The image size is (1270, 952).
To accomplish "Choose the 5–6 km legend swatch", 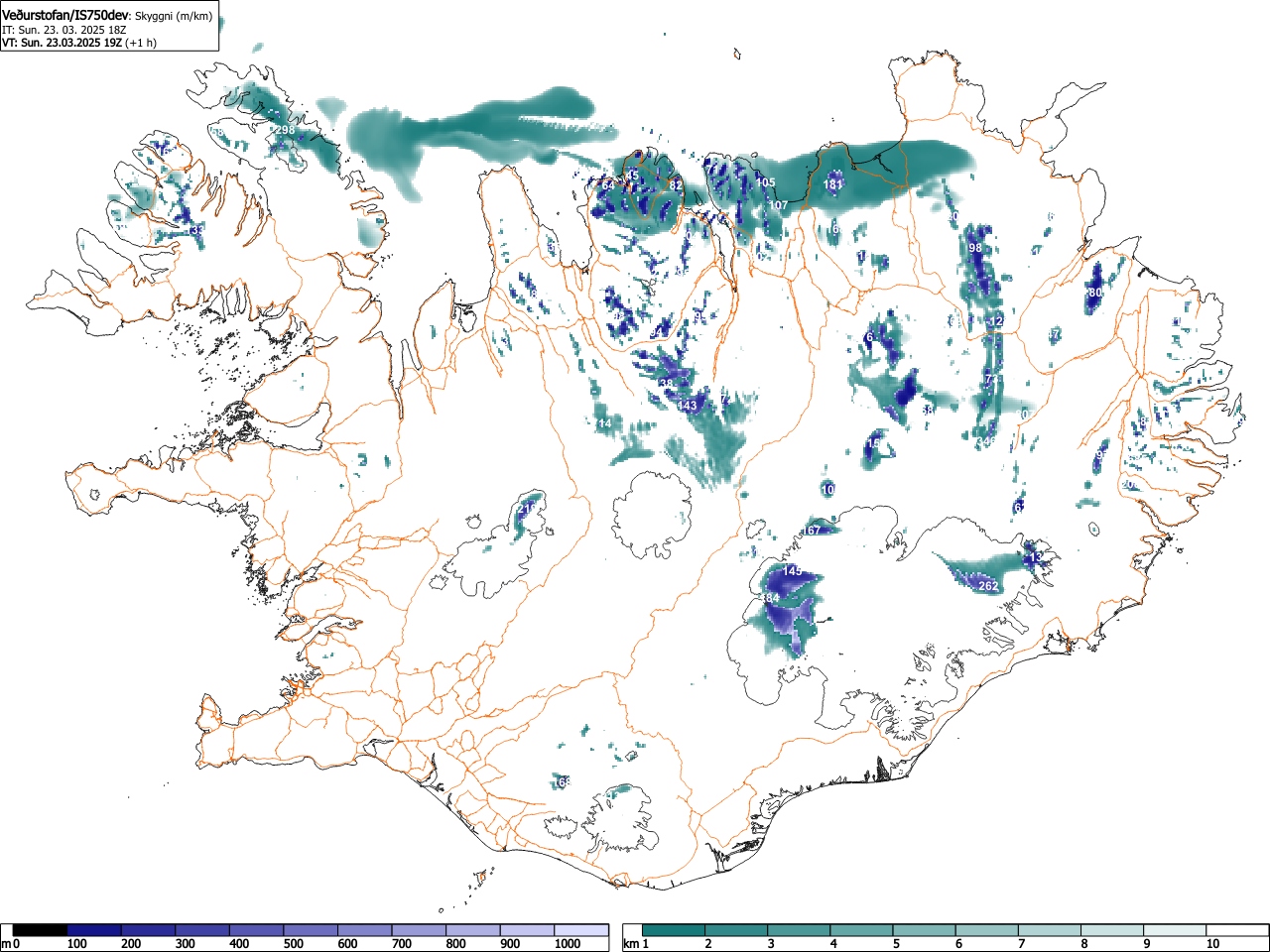I will pyautogui.click(x=925, y=930).
